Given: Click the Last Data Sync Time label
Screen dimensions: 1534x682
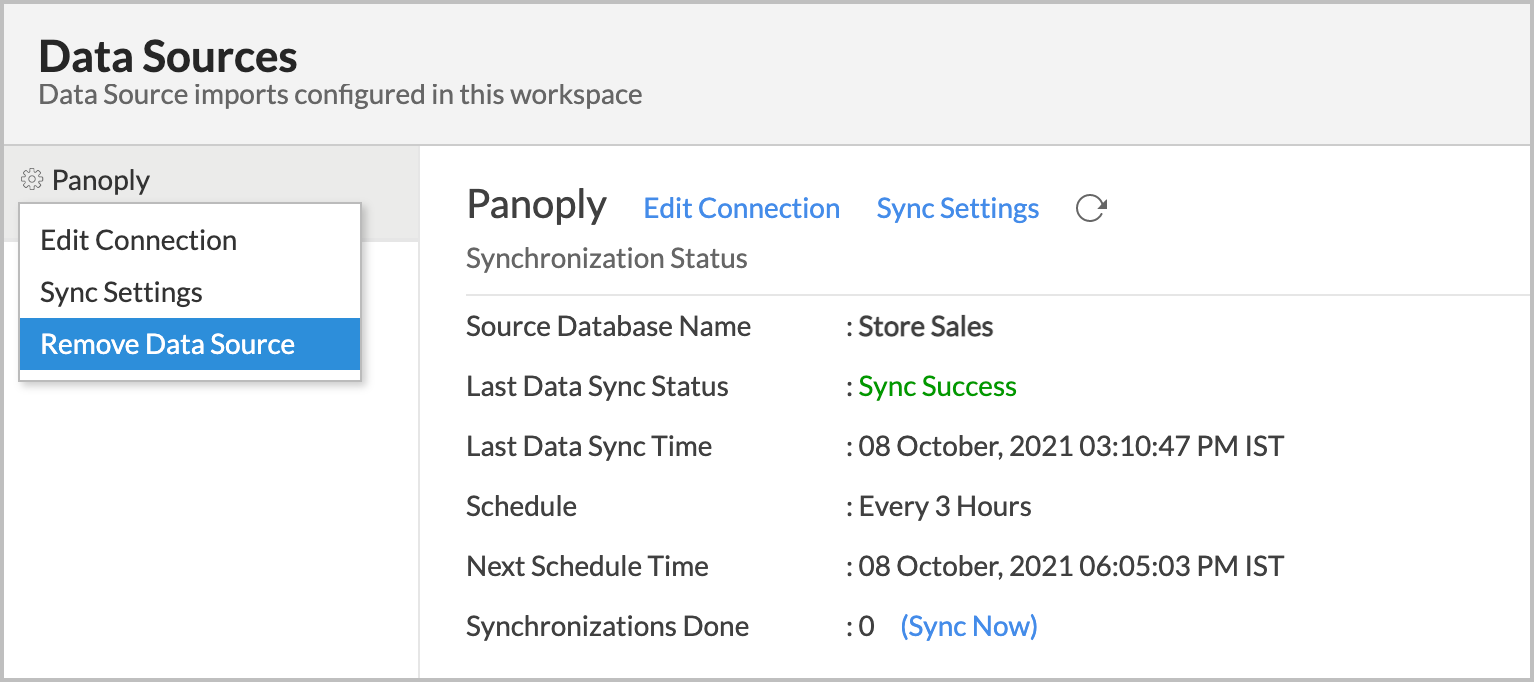Looking at the screenshot, I should point(590,446).
